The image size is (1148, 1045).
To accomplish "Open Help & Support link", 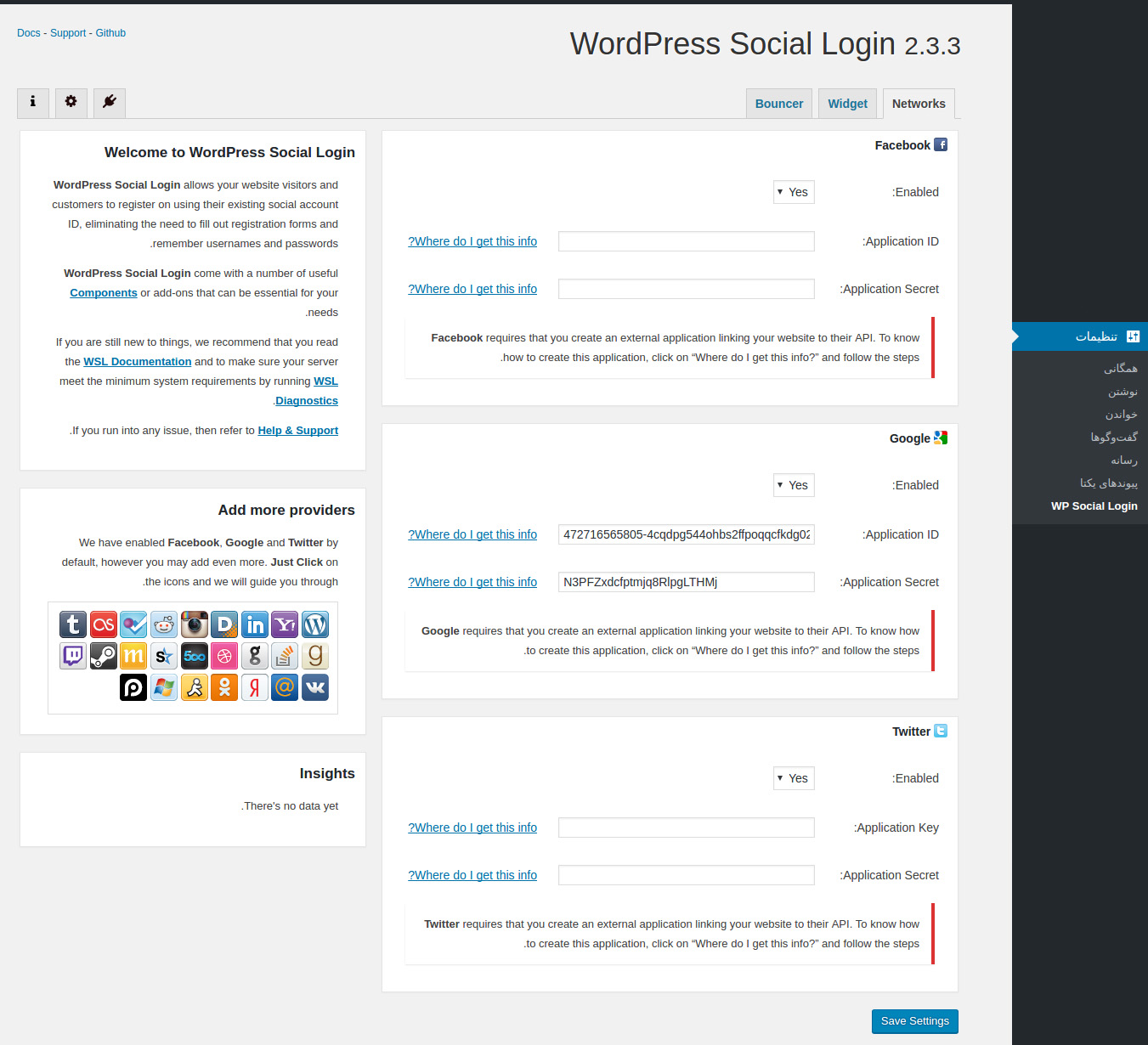I will (298, 430).
